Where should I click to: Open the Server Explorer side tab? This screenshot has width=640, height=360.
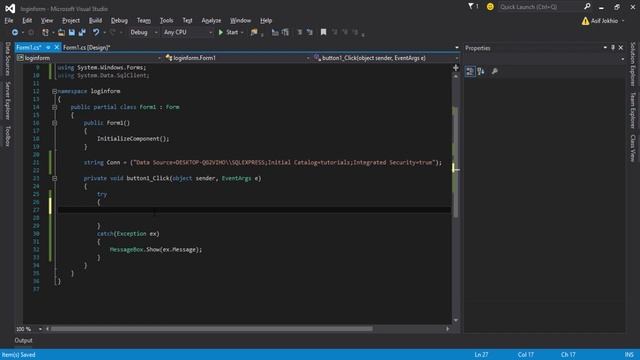click(8, 100)
